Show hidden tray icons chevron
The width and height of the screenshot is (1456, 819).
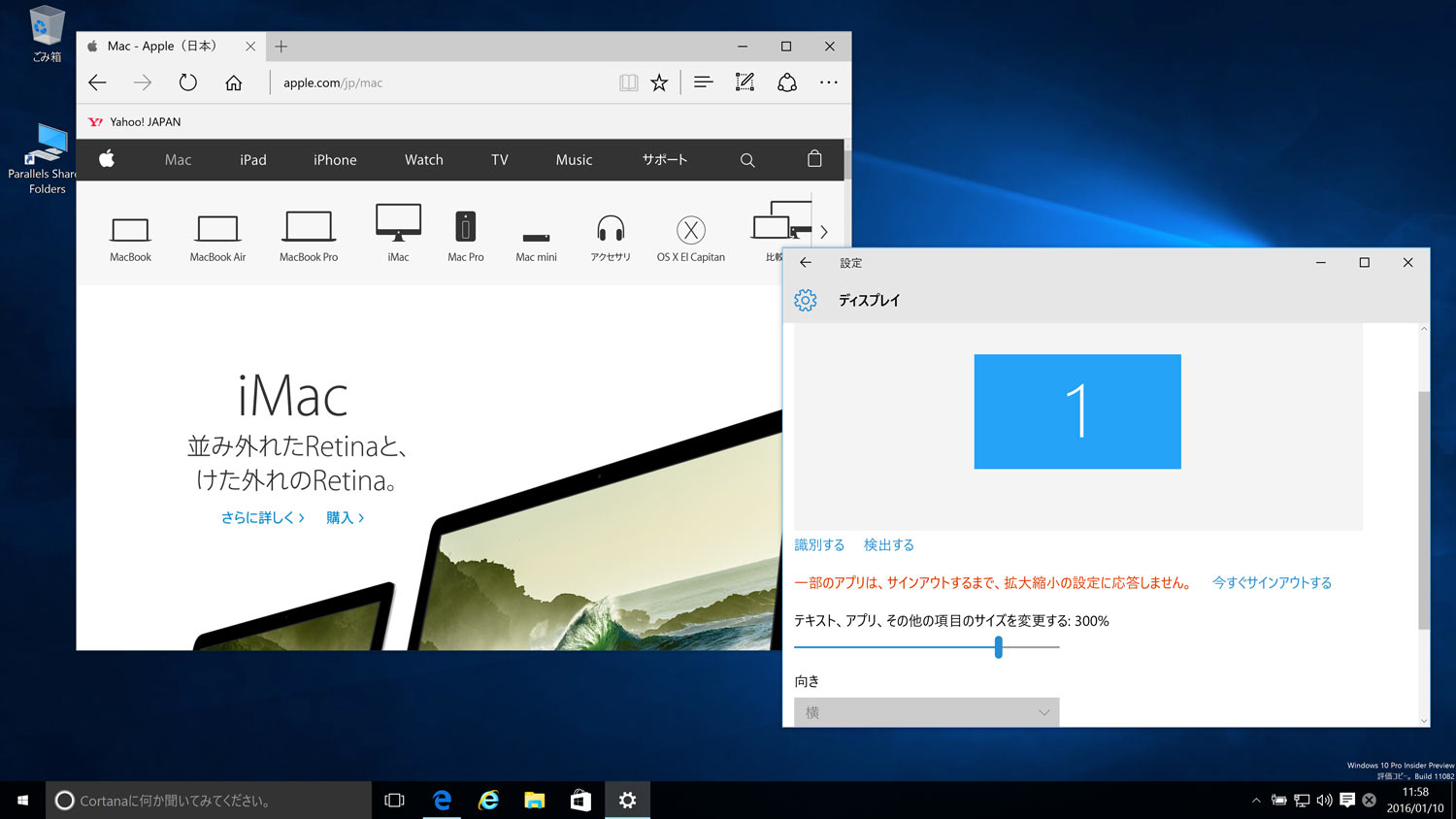click(1256, 801)
